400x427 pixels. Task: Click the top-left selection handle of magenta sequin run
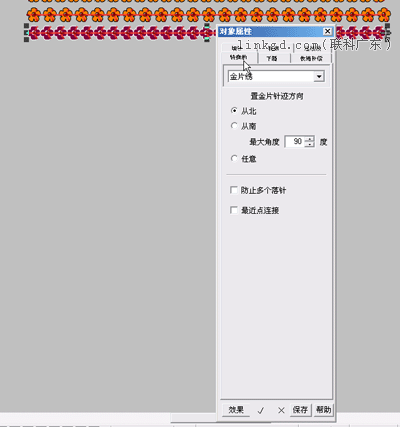coord(26,26)
